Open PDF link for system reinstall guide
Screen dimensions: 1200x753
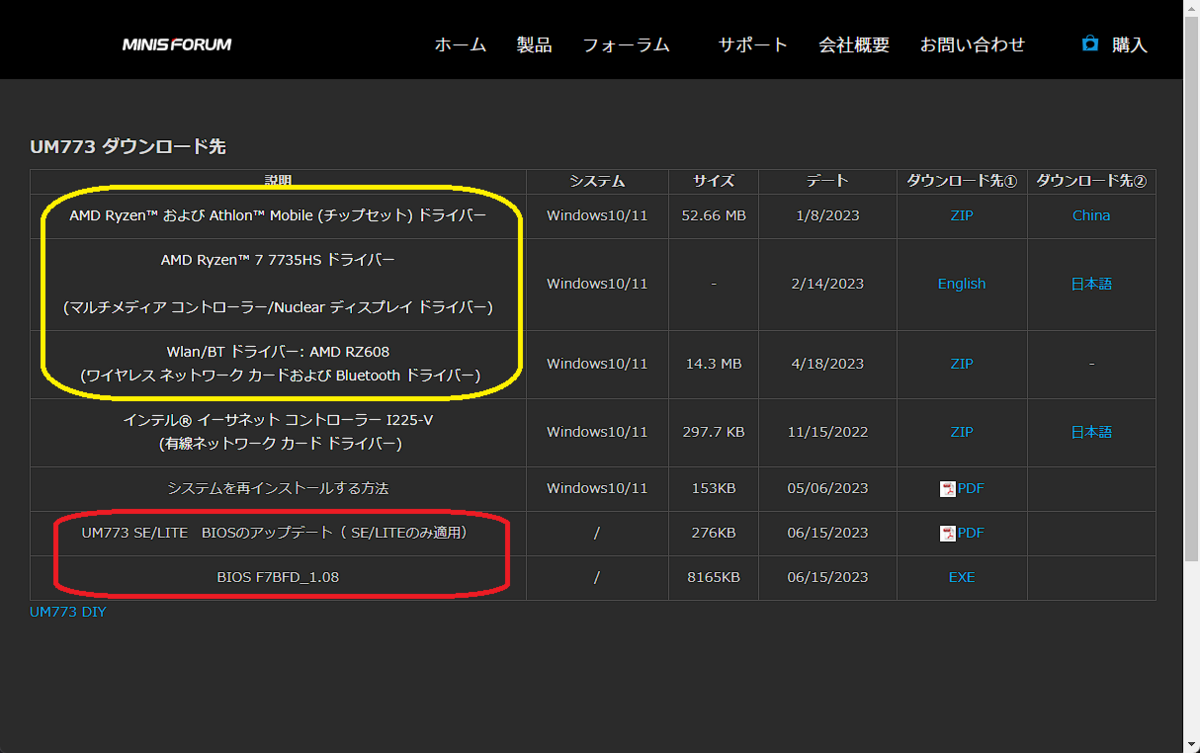click(x=971, y=488)
